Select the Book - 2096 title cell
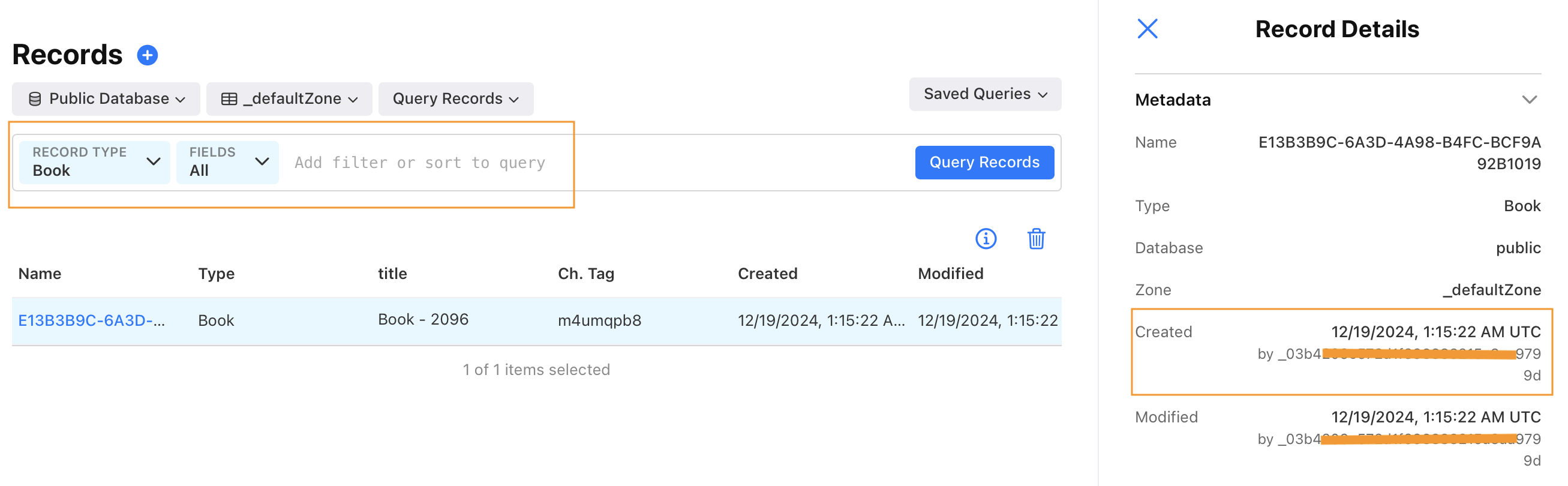Screen dimensions: 1568x486 coord(423,320)
